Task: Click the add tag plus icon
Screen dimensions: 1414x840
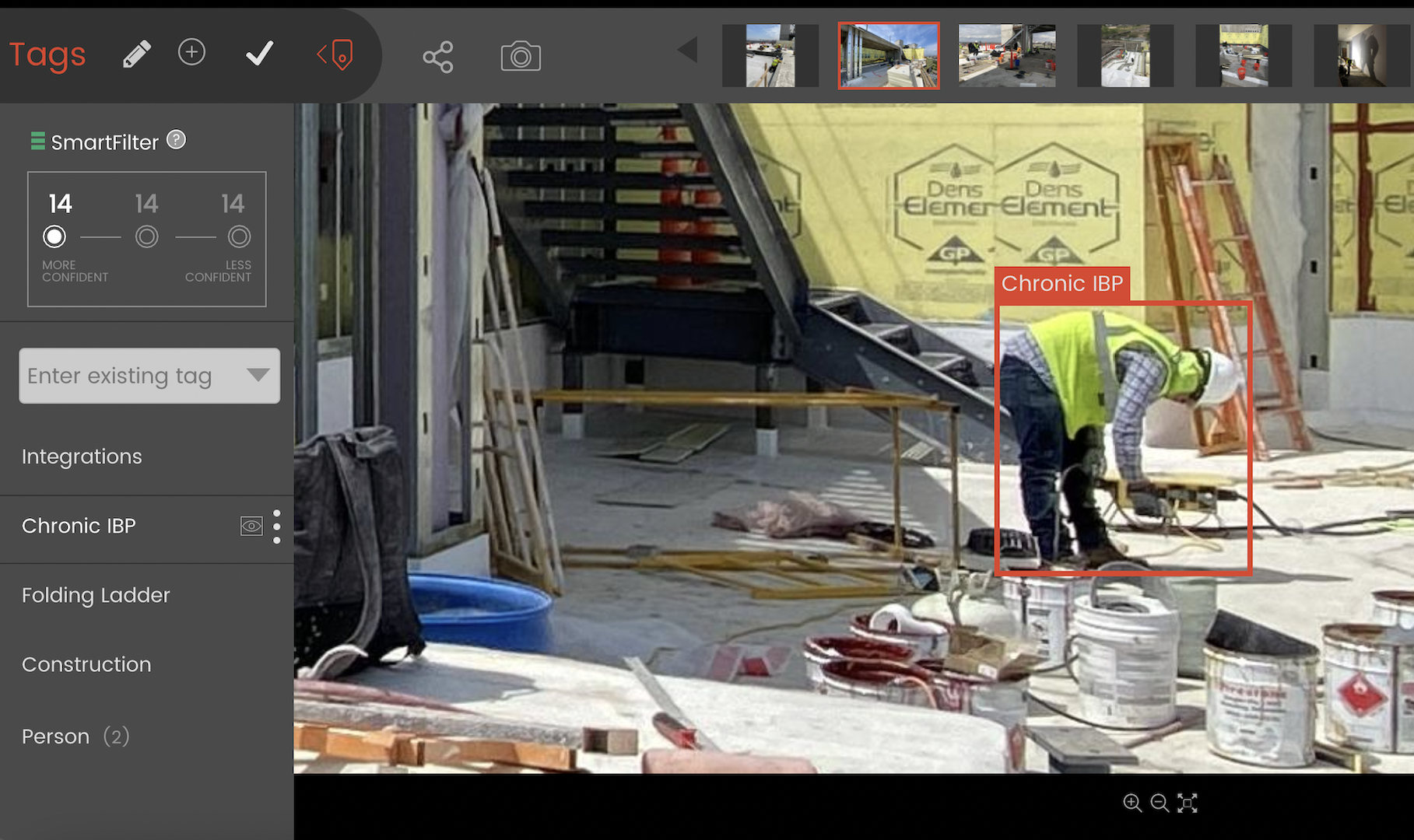Action: 191,52
